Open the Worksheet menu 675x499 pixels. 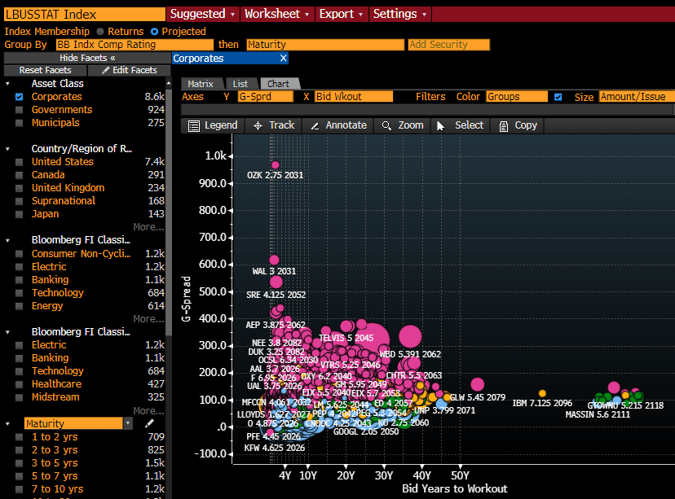(277, 14)
